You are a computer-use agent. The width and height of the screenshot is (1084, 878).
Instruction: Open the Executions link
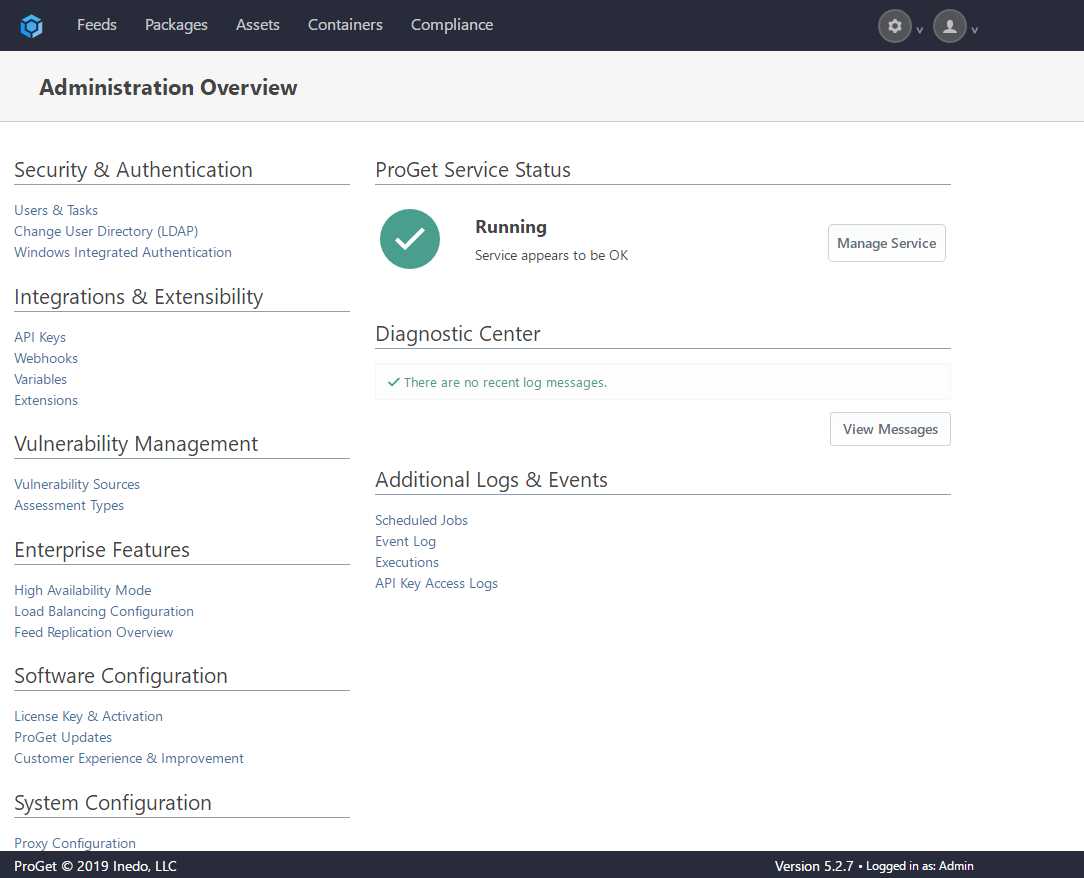(407, 563)
